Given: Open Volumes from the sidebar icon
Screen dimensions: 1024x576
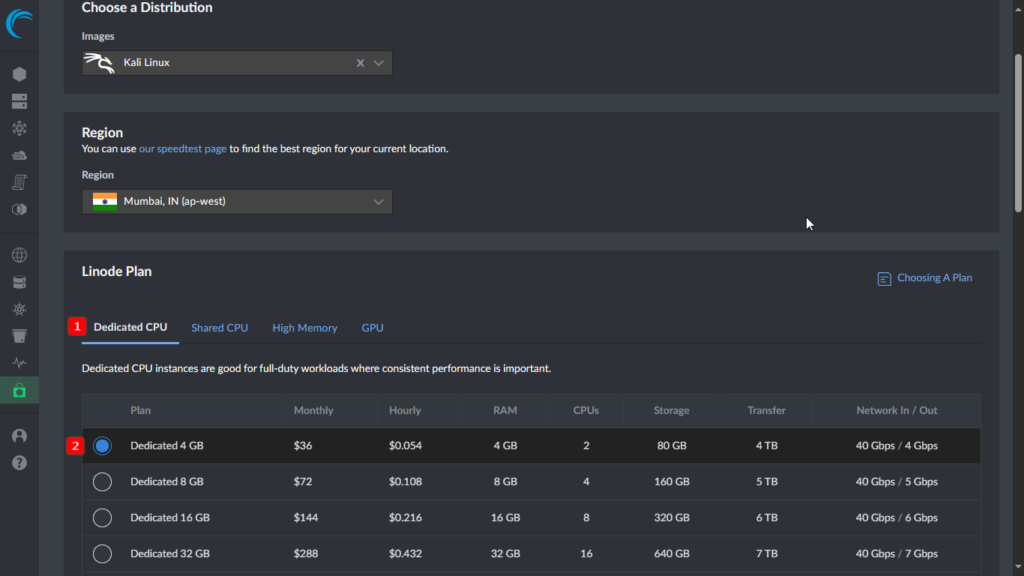Looking at the screenshot, I should tap(20, 101).
